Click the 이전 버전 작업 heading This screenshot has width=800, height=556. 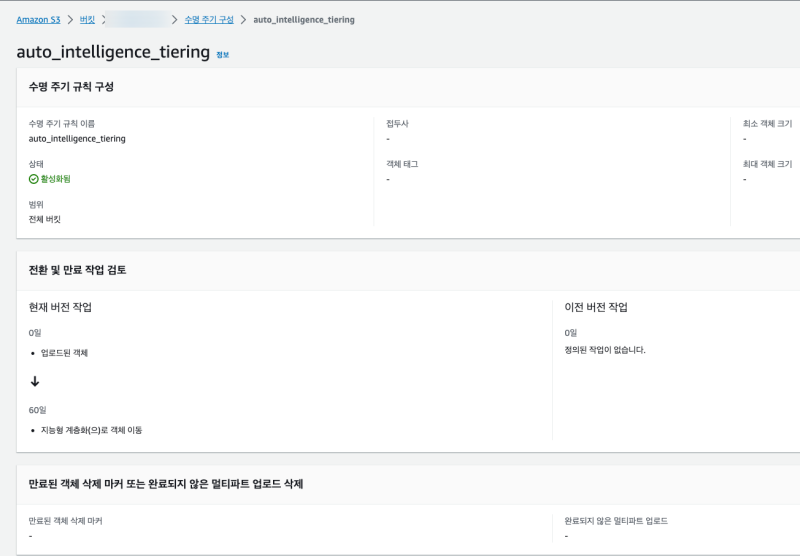[x=596, y=307]
